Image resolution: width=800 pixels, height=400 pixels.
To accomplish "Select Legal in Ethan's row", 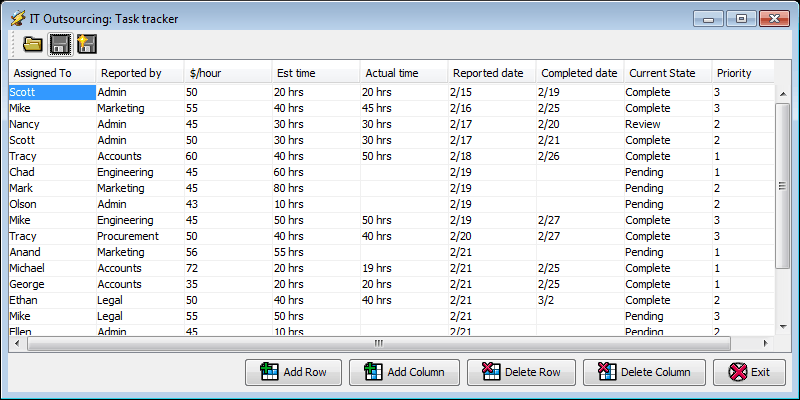I will tap(140, 300).
